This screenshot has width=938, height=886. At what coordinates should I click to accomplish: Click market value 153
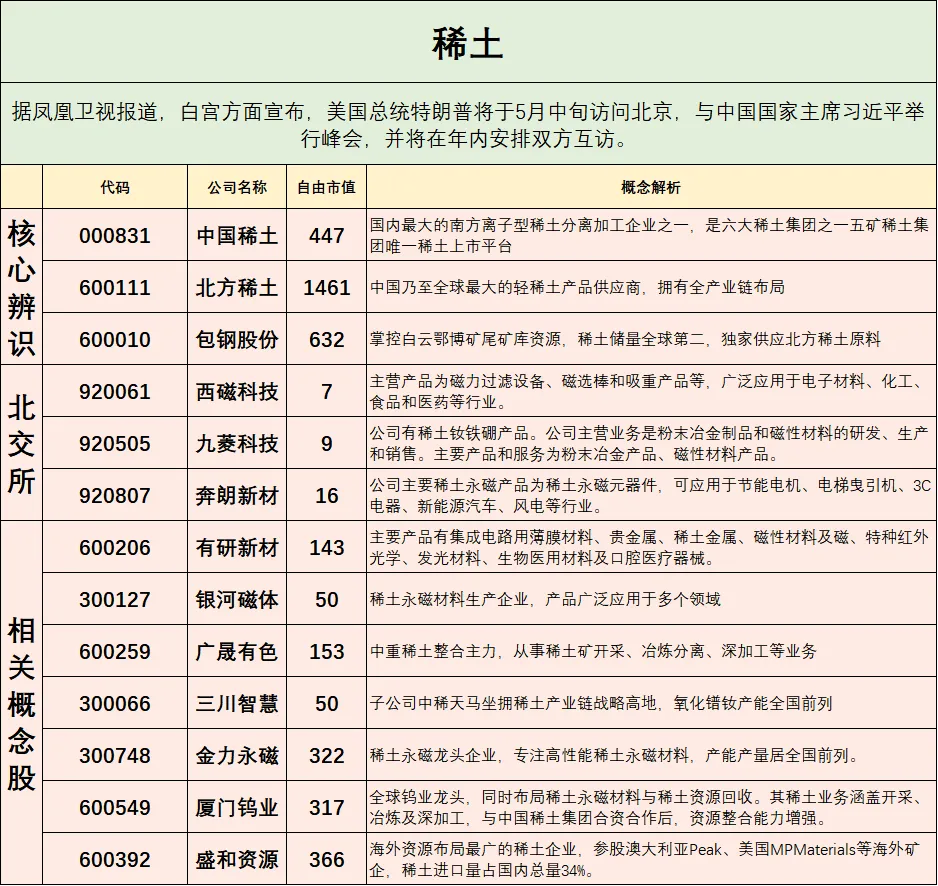coord(327,652)
